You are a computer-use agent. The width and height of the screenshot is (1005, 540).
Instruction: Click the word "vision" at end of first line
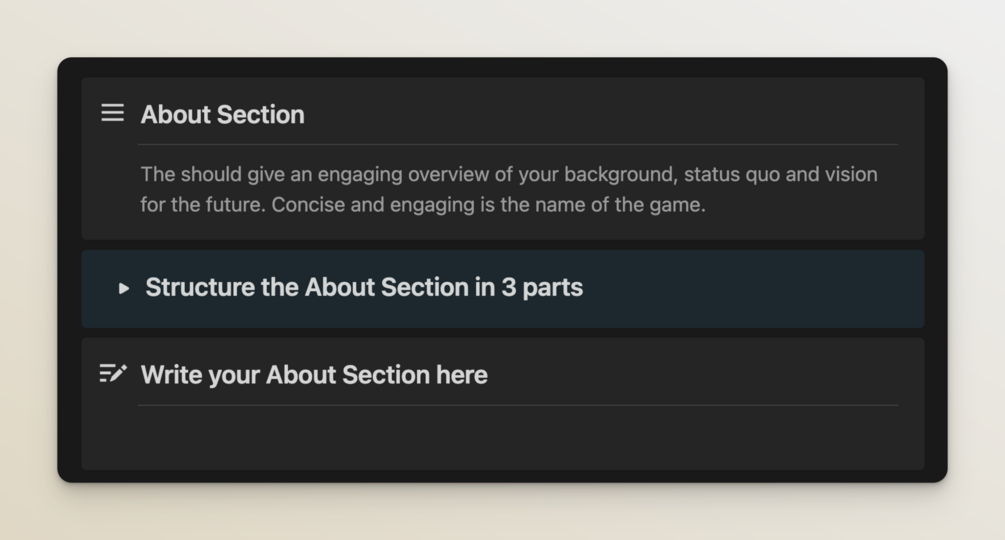click(x=851, y=174)
